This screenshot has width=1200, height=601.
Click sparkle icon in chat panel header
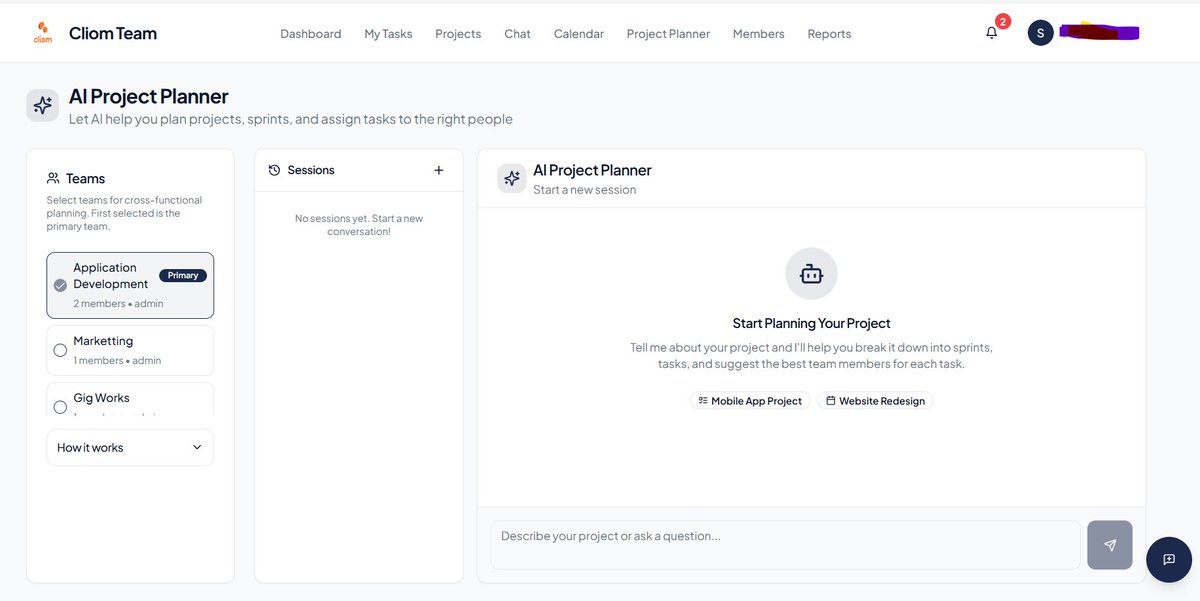[512, 178]
